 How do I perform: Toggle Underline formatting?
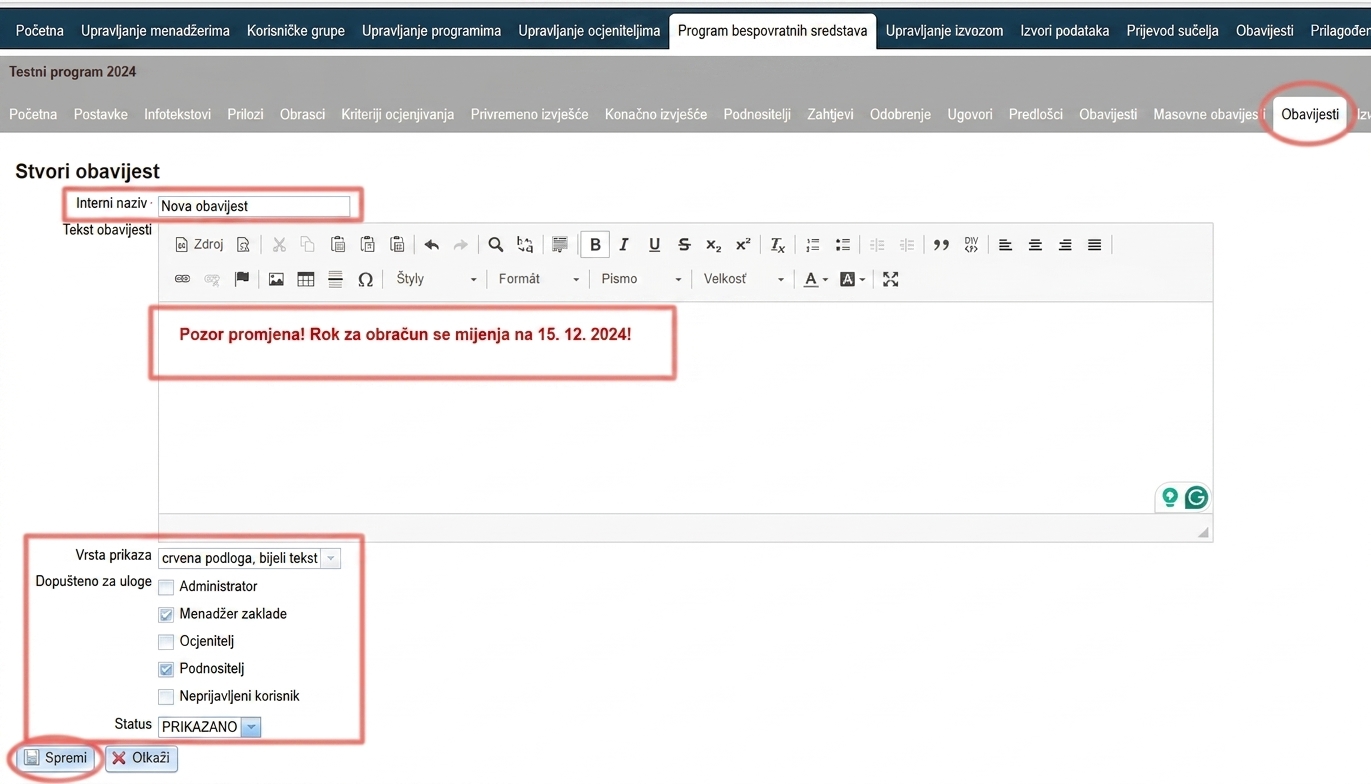[654, 244]
